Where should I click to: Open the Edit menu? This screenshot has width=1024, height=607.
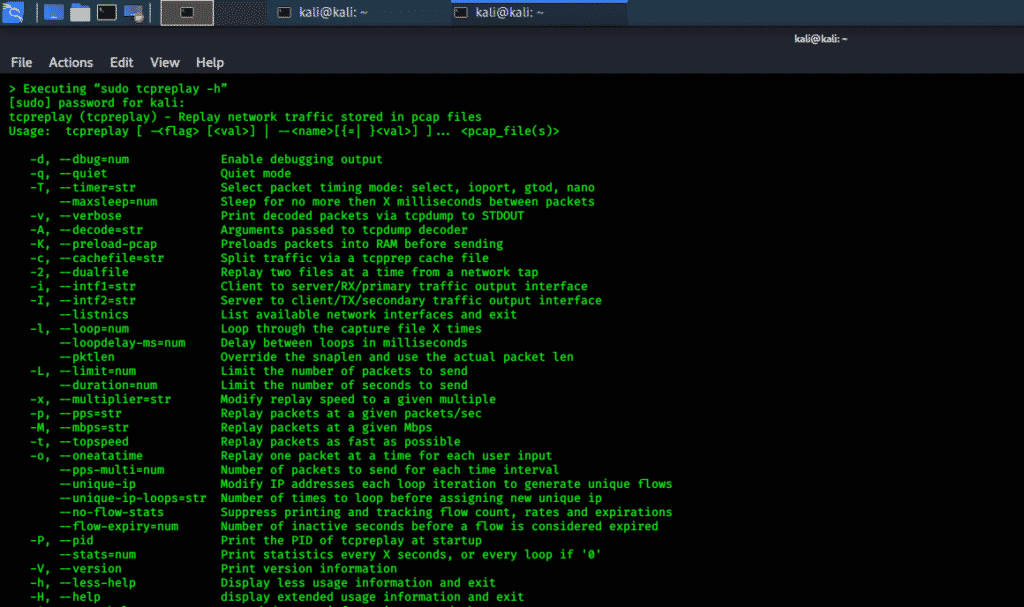[121, 62]
